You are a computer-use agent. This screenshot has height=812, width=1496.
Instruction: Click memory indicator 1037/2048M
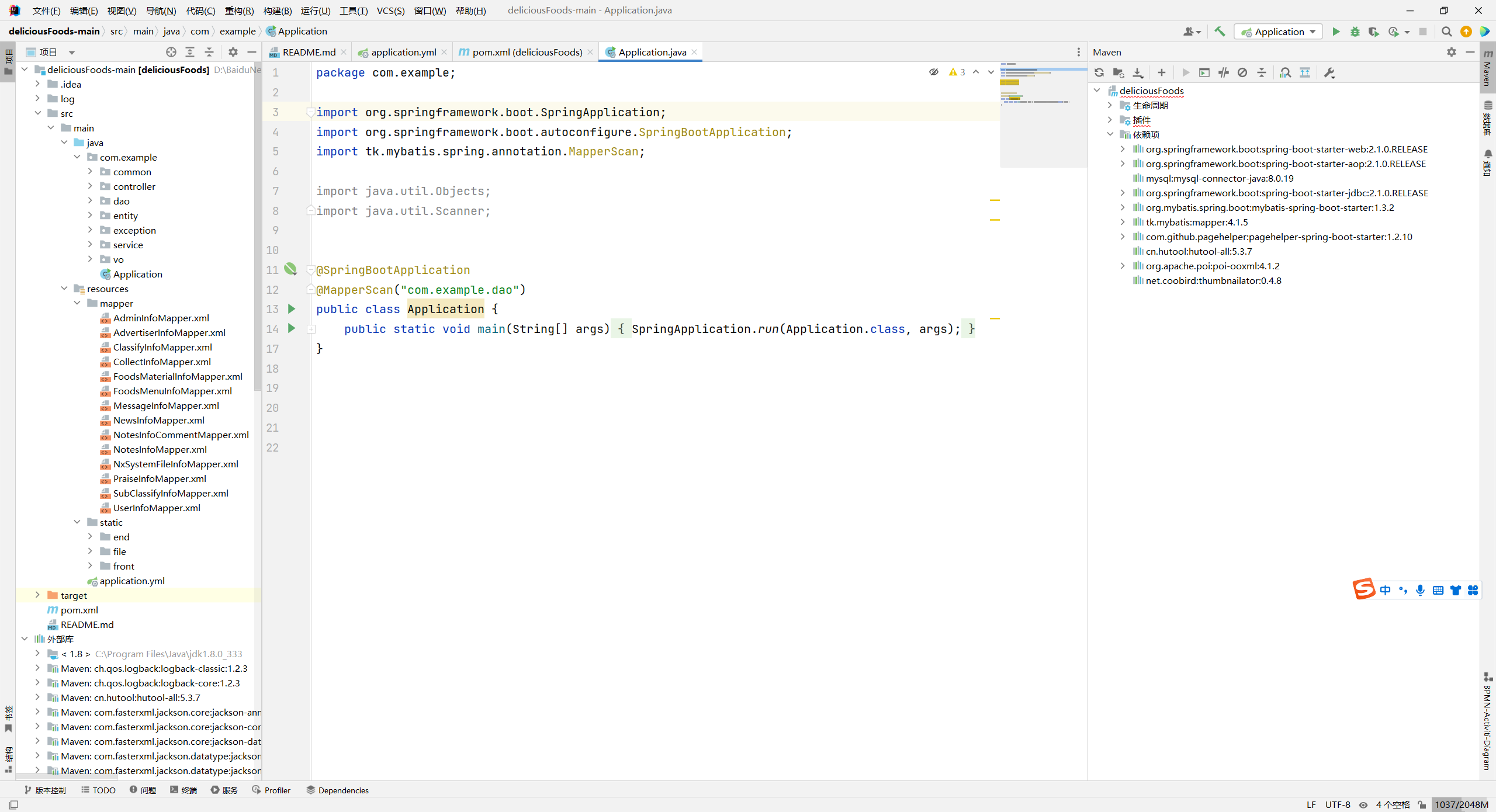point(1462,804)
